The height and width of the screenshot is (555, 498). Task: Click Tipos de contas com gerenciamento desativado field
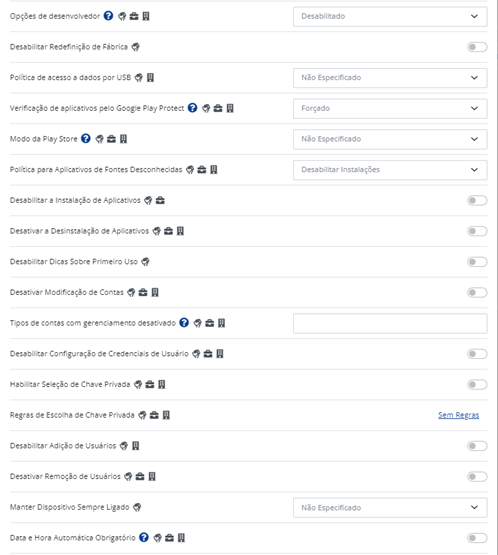390,323
